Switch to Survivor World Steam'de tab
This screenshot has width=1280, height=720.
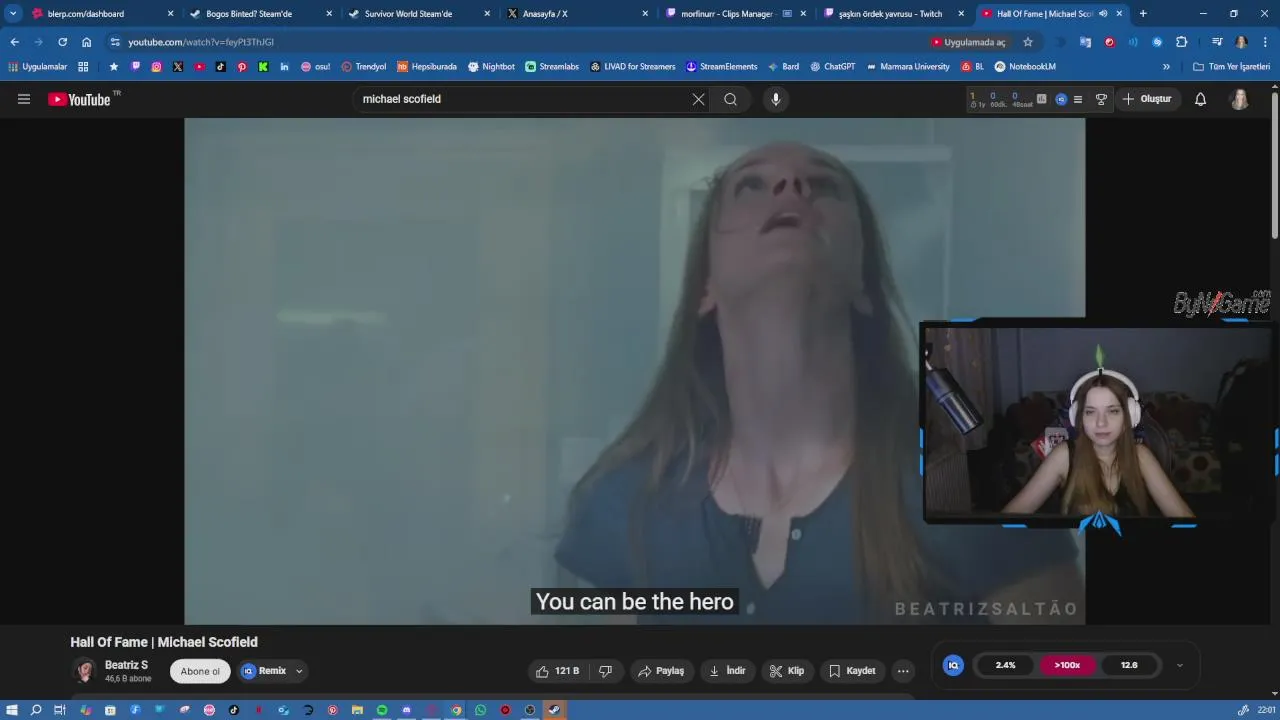pyautogui.click(x=417, y=14)
